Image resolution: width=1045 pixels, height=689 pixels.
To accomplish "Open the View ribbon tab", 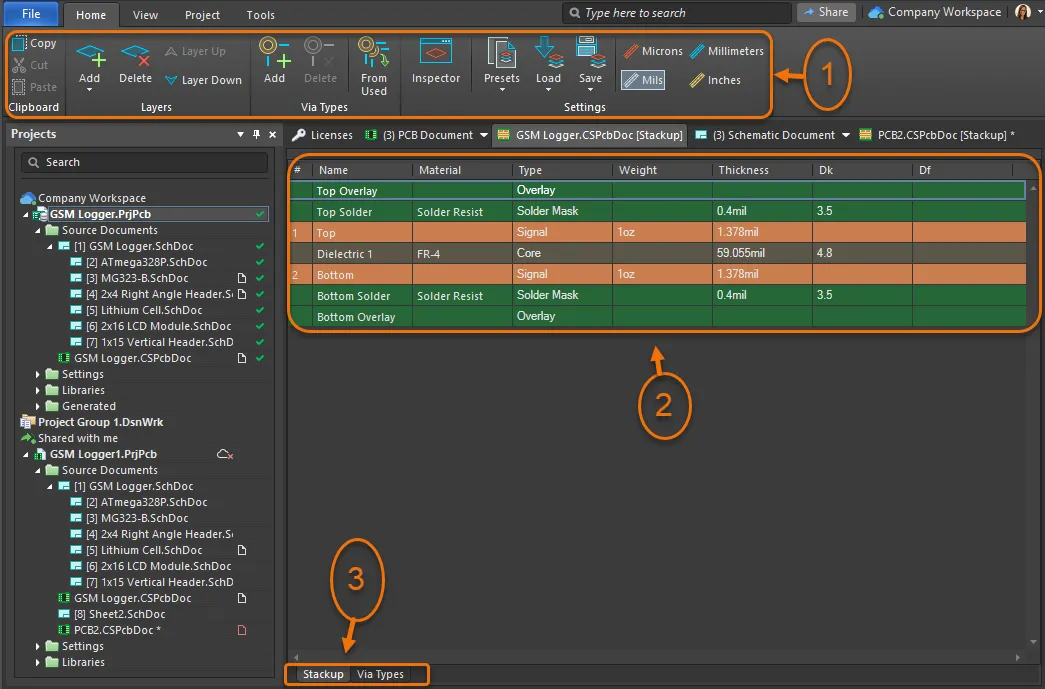I will coord(146,15).
